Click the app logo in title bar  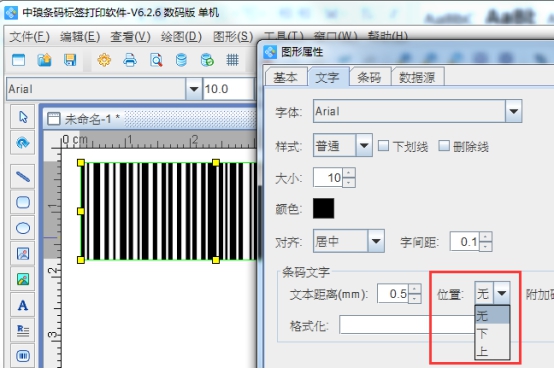tap(11, 13)
